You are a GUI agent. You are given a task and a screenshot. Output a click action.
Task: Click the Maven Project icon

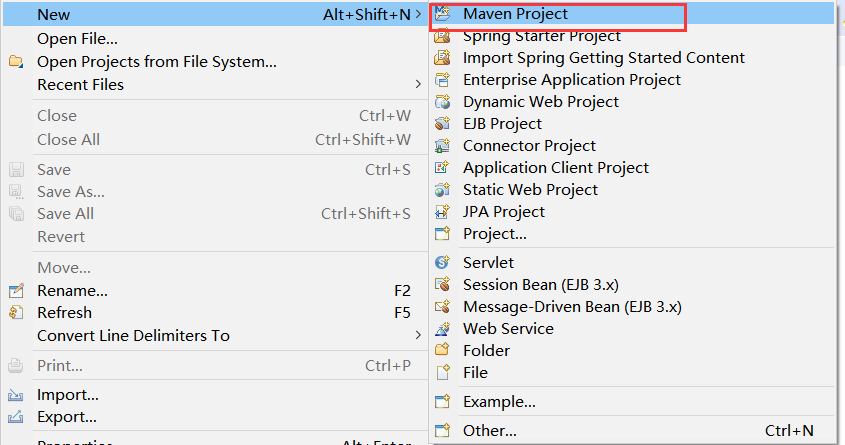click(x=442, y=14)
